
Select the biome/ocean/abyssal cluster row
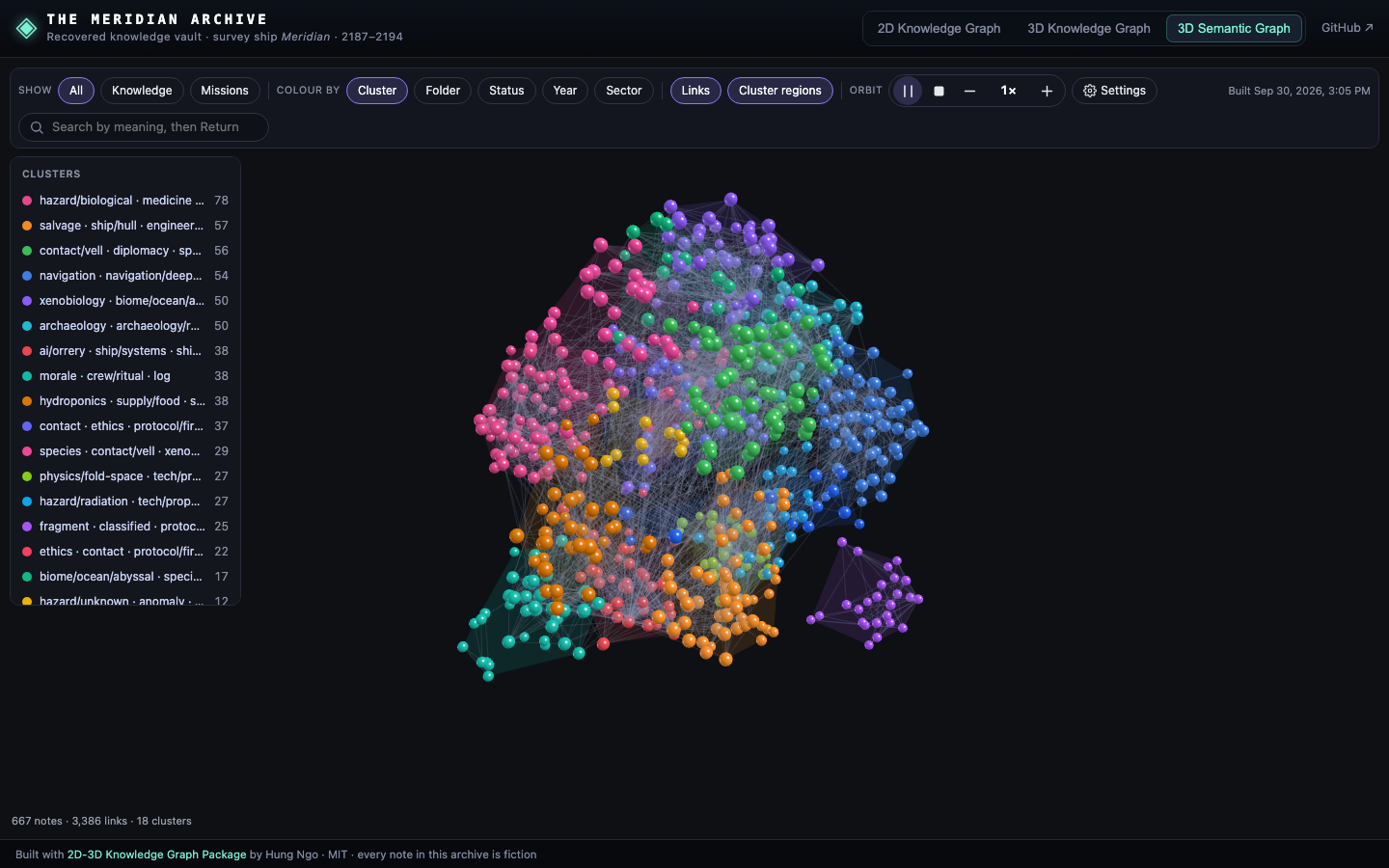[125, 577]
